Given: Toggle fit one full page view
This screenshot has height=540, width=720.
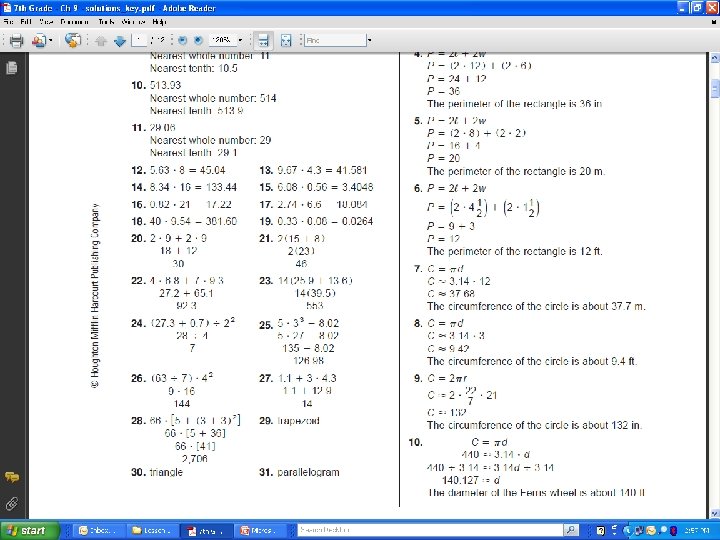Looking at the screenshot, I should tap(286, 40).
